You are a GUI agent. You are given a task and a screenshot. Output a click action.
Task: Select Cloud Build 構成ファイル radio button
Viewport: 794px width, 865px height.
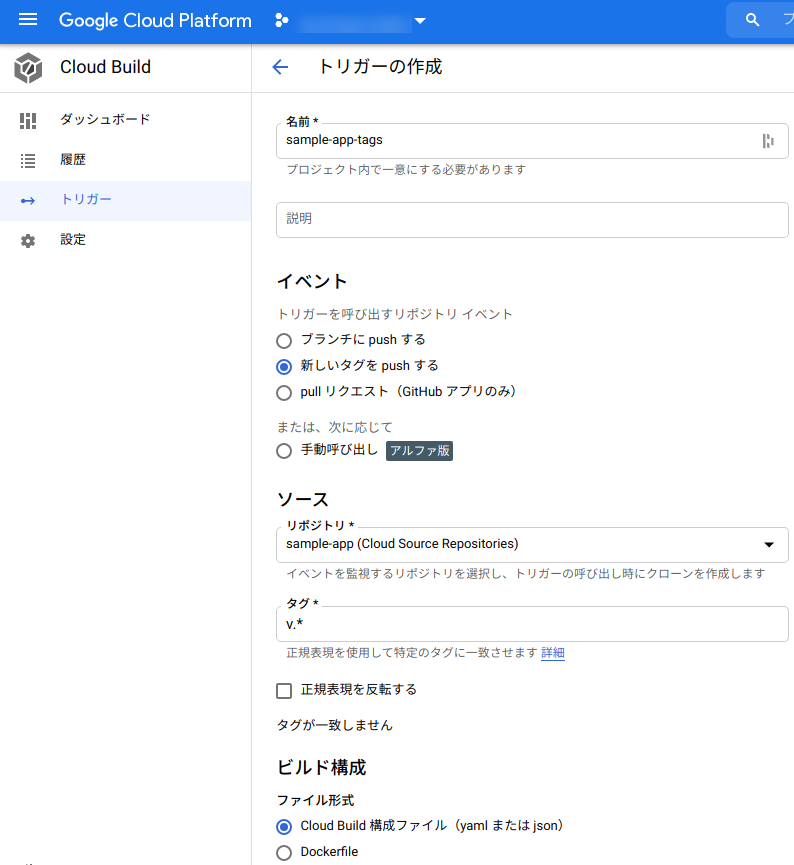point(284,827)
